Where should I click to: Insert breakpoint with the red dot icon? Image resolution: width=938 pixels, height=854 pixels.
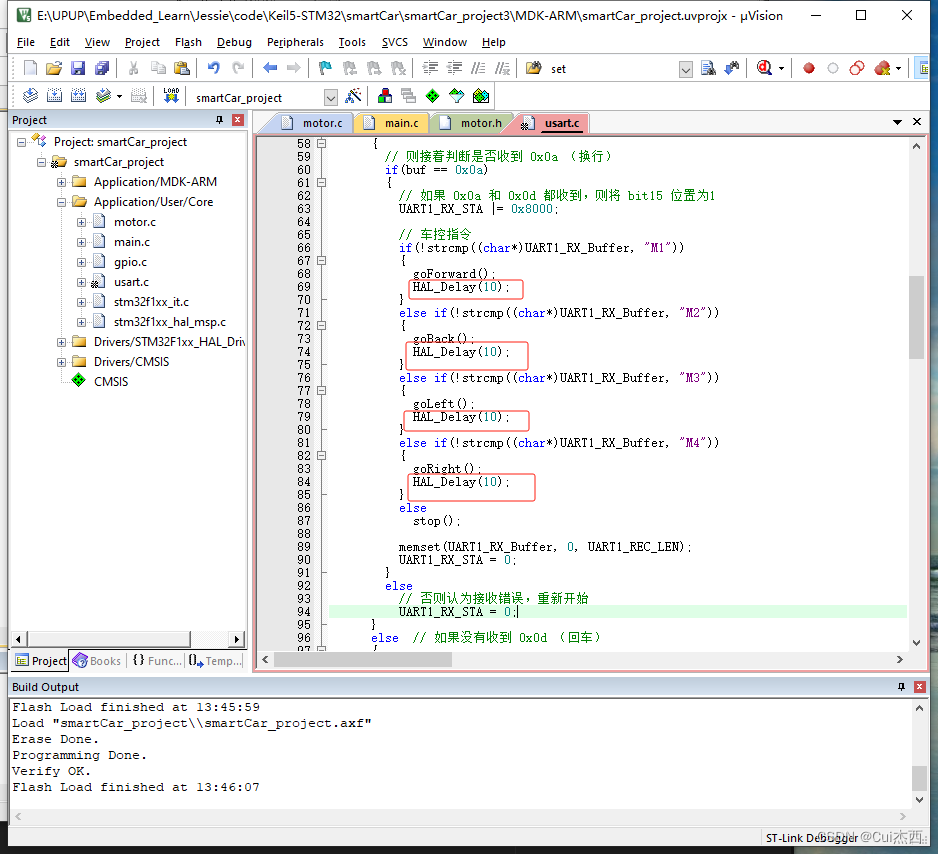[809, 68]
